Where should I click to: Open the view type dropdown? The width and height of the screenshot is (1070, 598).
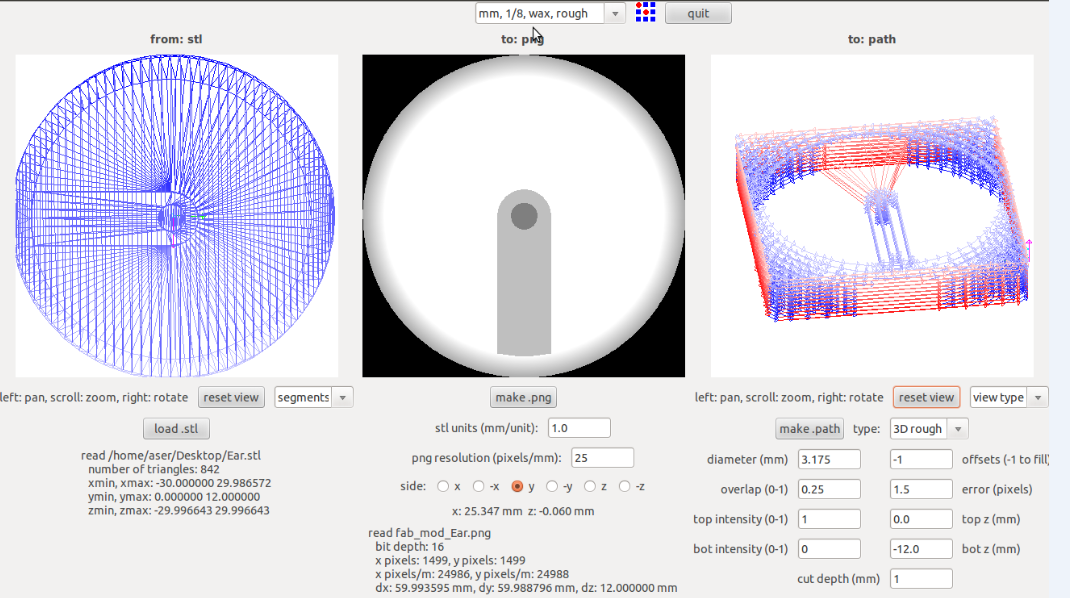(x=1009, y=397)
